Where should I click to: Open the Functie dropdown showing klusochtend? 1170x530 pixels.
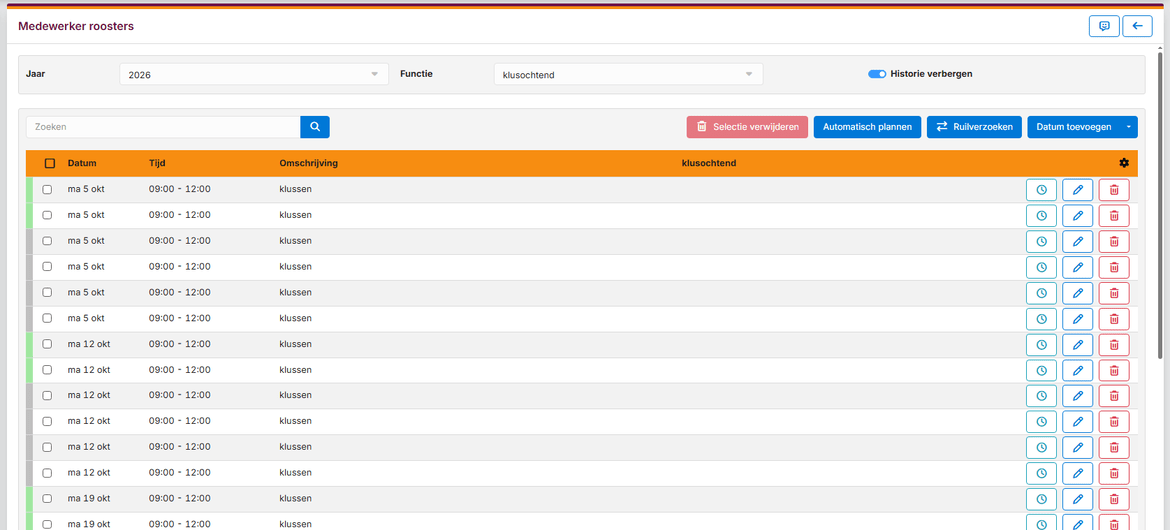coord(628,74)
